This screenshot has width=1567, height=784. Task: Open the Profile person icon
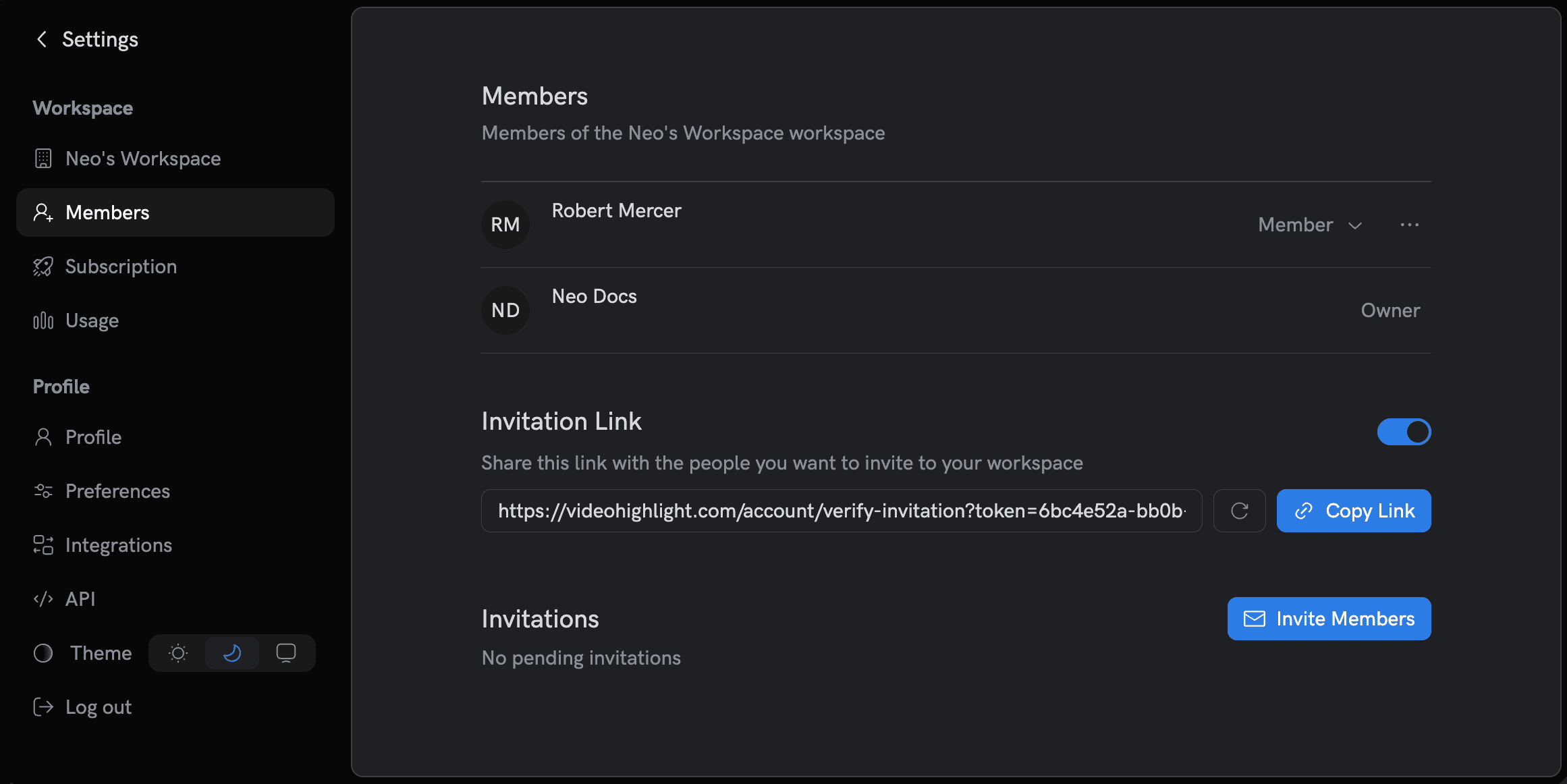[x=43, y=437]
